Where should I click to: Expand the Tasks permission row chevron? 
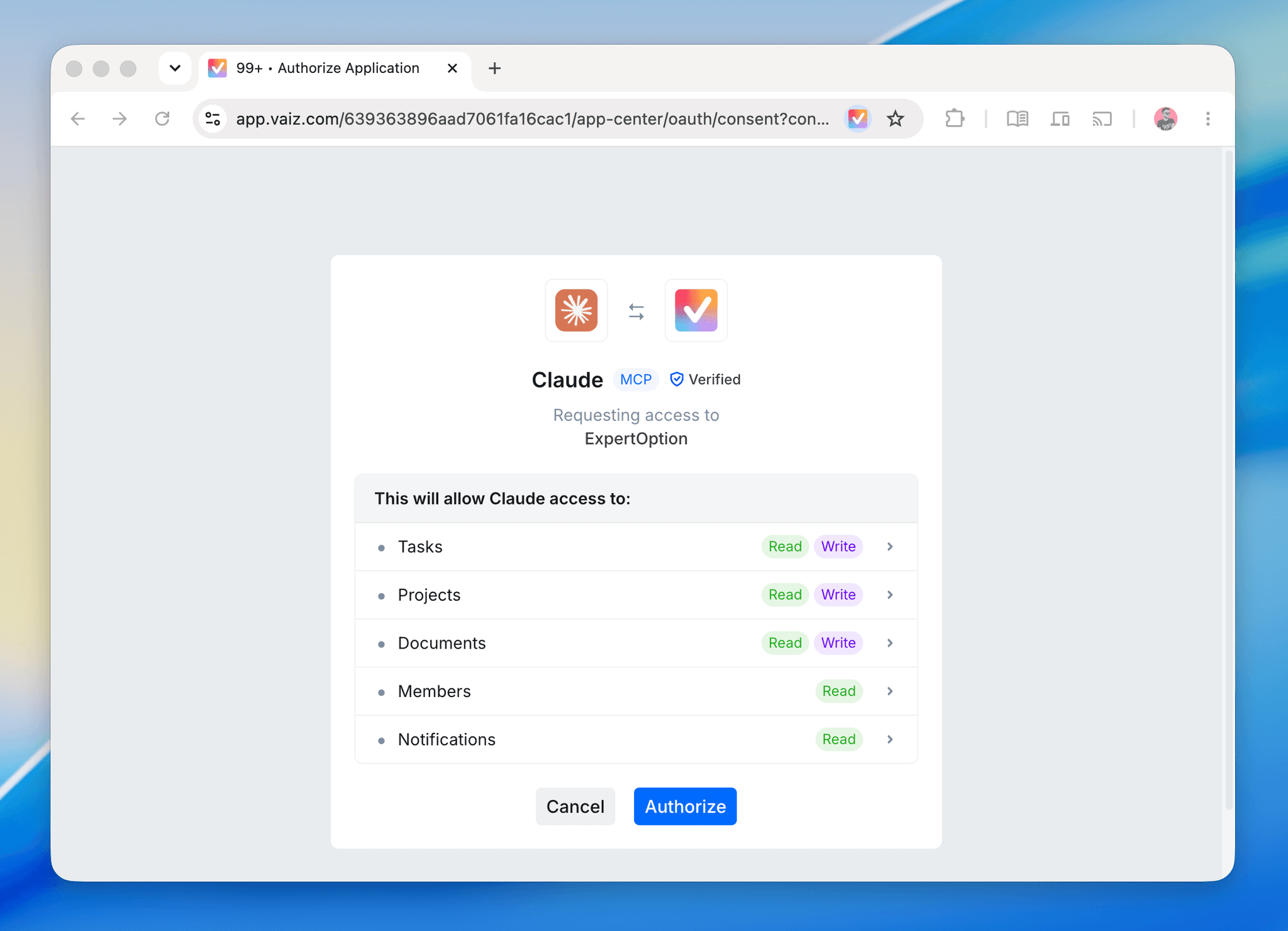tap(890, 547)
